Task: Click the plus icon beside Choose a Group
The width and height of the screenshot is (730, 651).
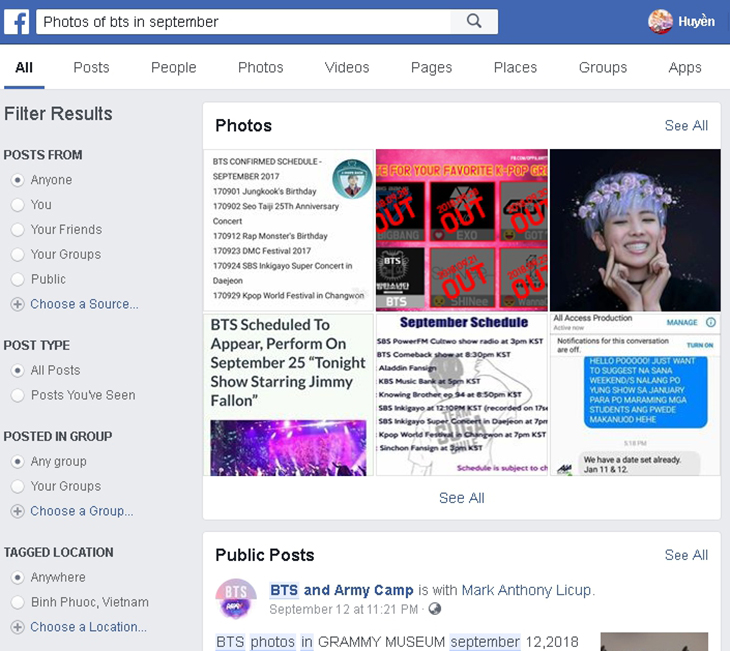Action: coord(17,511)
